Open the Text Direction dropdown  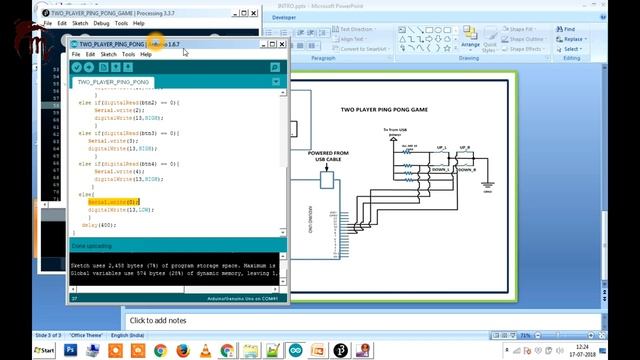pos(354,29)
